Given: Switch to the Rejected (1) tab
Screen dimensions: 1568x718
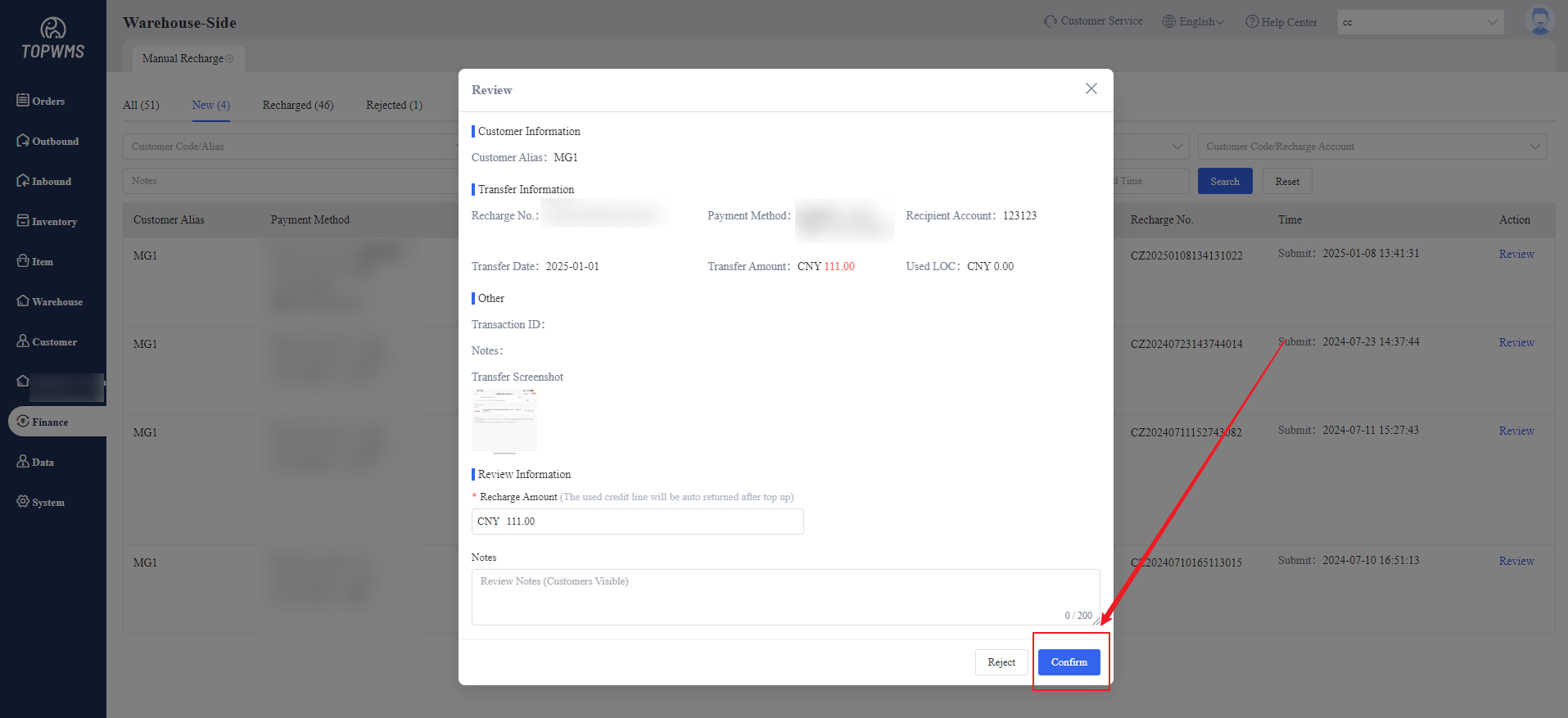Looking at the screenshot, I should 394,105.
